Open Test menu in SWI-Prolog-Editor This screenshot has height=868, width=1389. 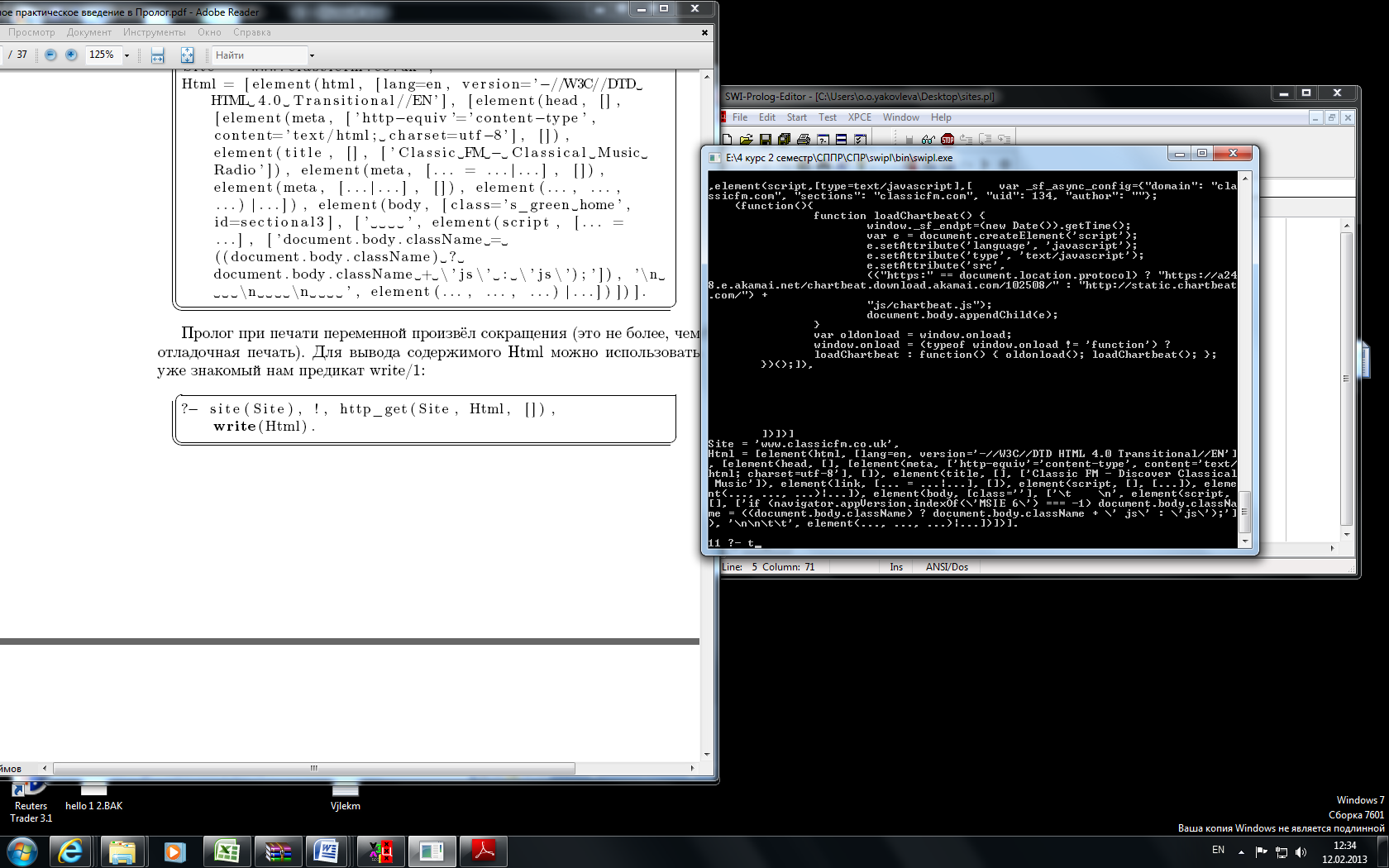pyautogui.click(x=828, y=117)
